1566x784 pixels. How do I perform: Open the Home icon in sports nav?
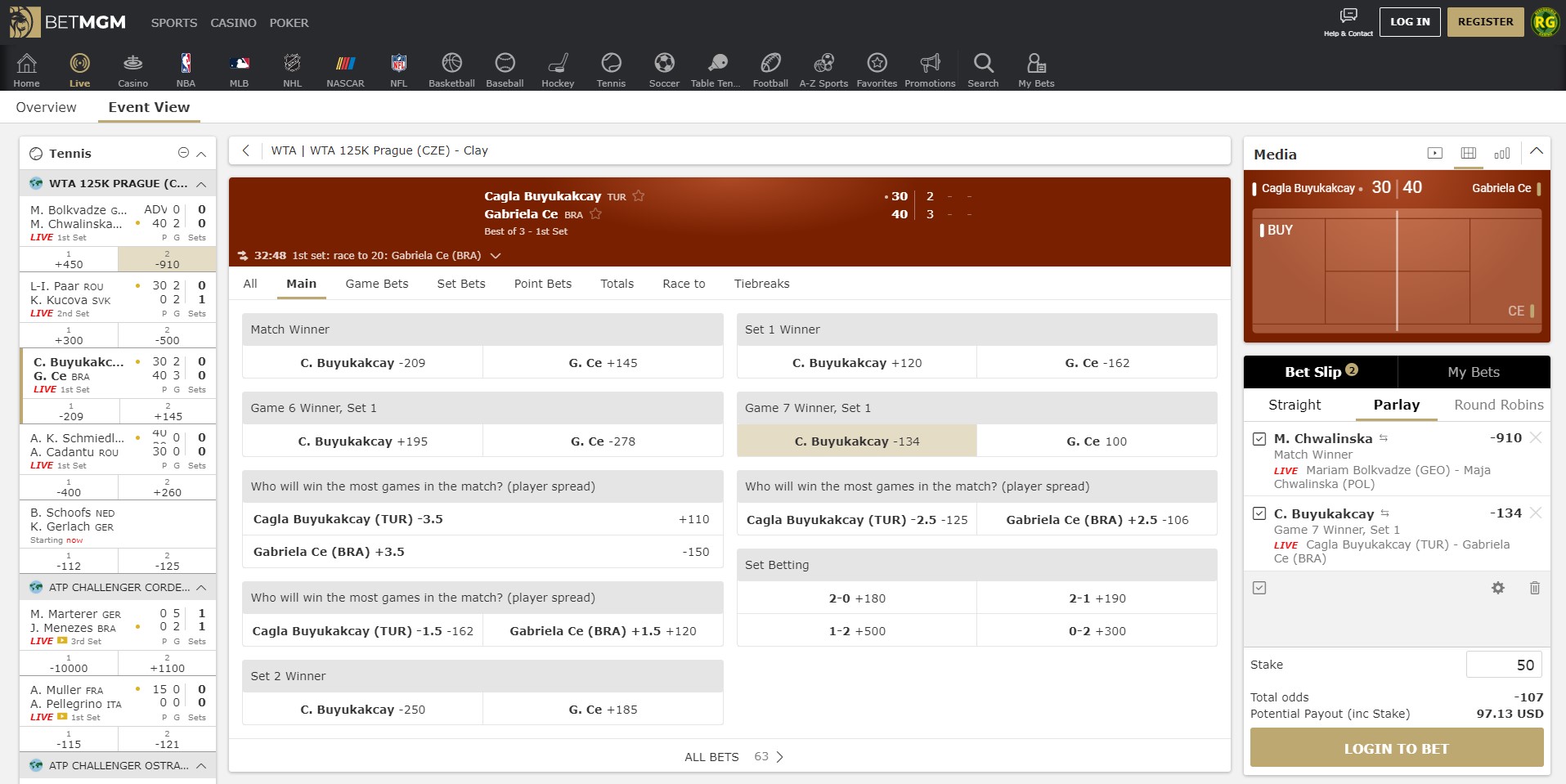click(x=26, y=63)
